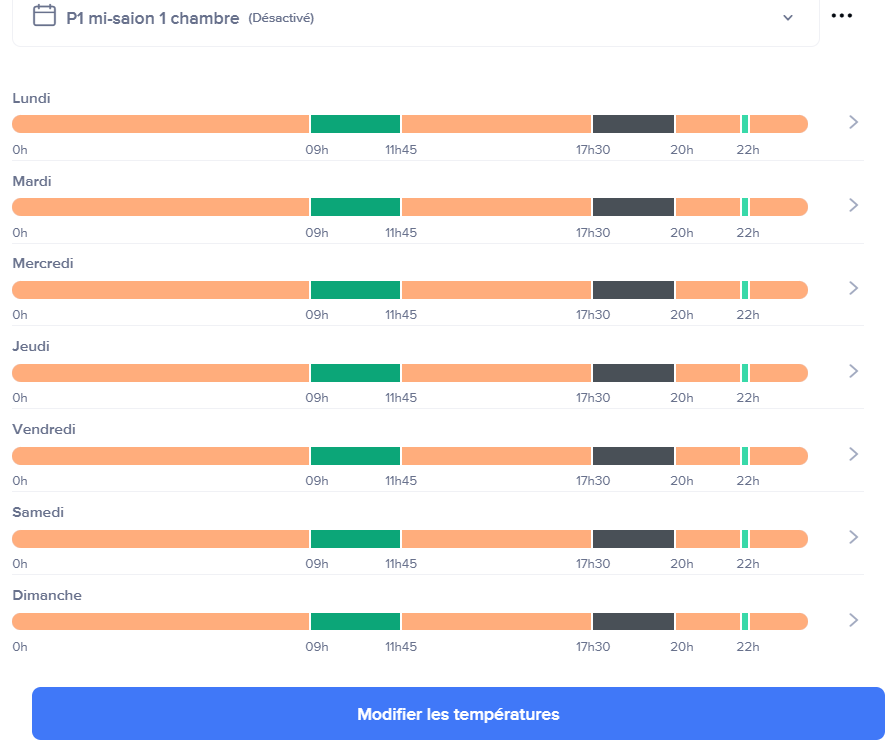Click the calendar icon beside P1 mi-saion
Image resolution: width=889 pixels, height=751 pixels.
click(x=44, y=15)
